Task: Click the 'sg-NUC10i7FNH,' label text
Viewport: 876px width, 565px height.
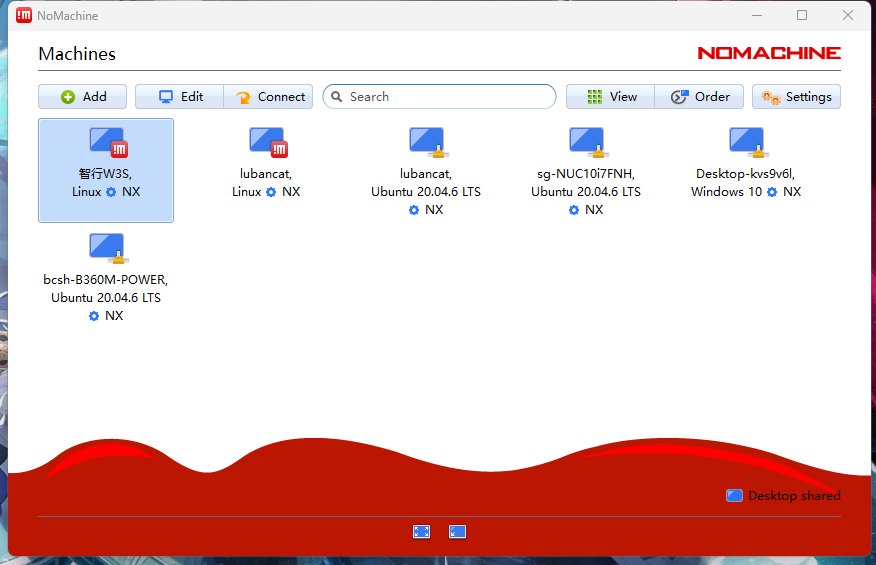Action: point(586,174)
